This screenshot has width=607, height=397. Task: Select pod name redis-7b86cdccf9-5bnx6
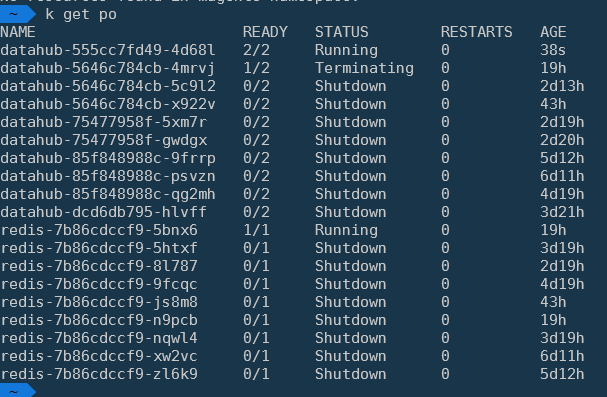(x=99, y=230)
